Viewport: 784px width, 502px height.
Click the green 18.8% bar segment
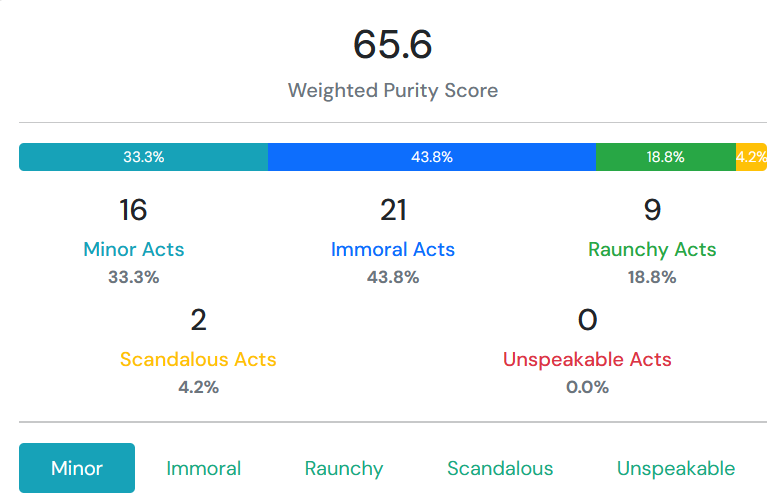666,157
